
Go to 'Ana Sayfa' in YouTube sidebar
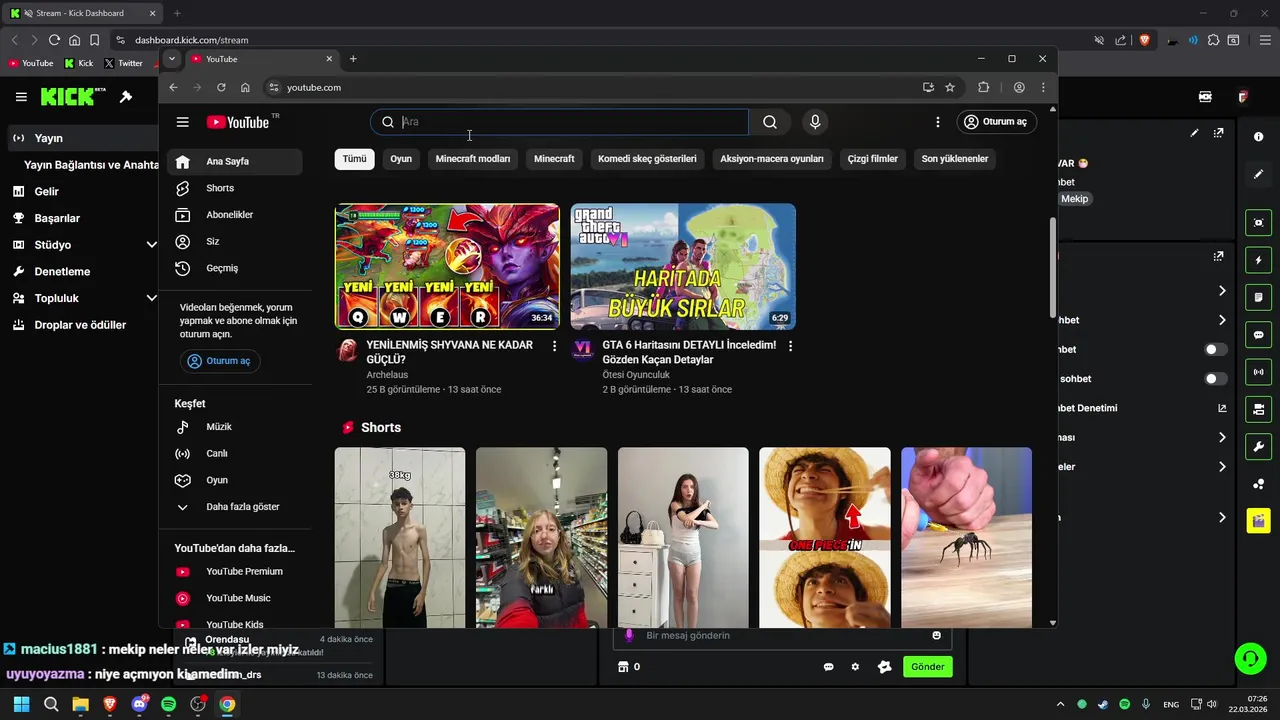click(235, 161)
